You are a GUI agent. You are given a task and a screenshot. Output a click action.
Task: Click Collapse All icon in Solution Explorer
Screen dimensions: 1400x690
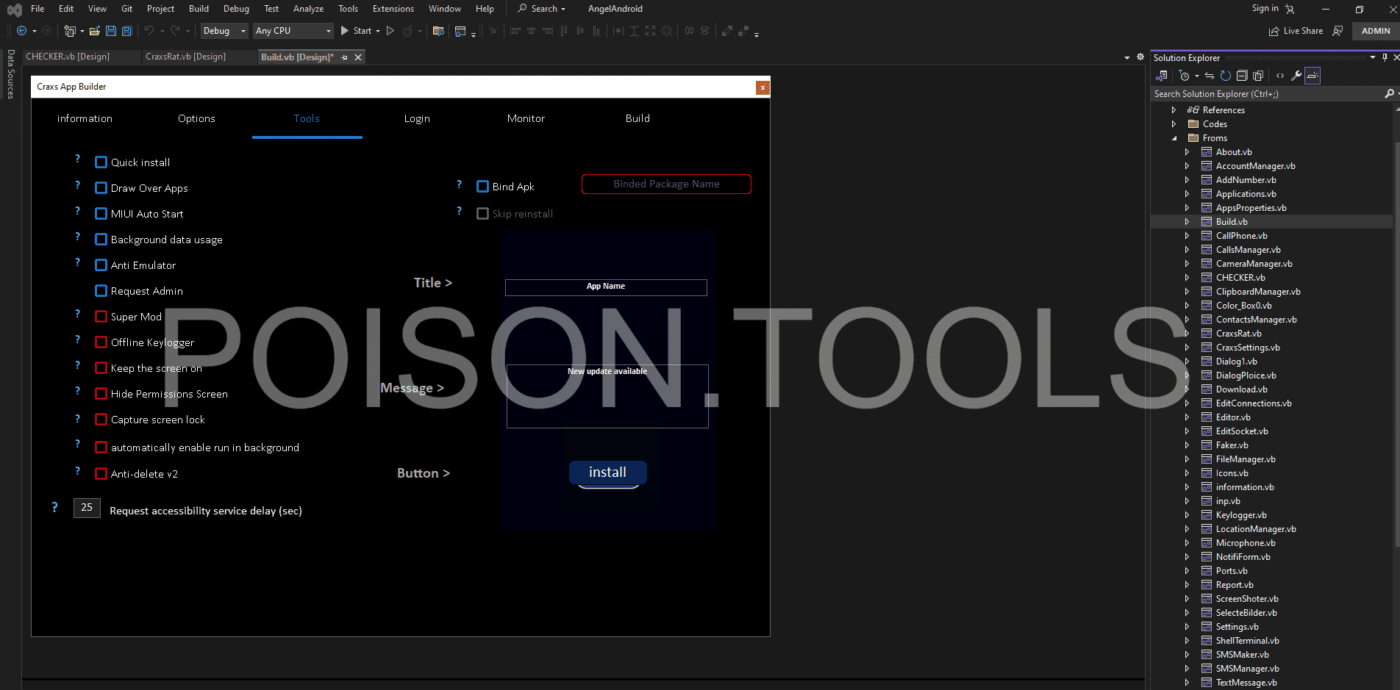(x=1242, y=76)
